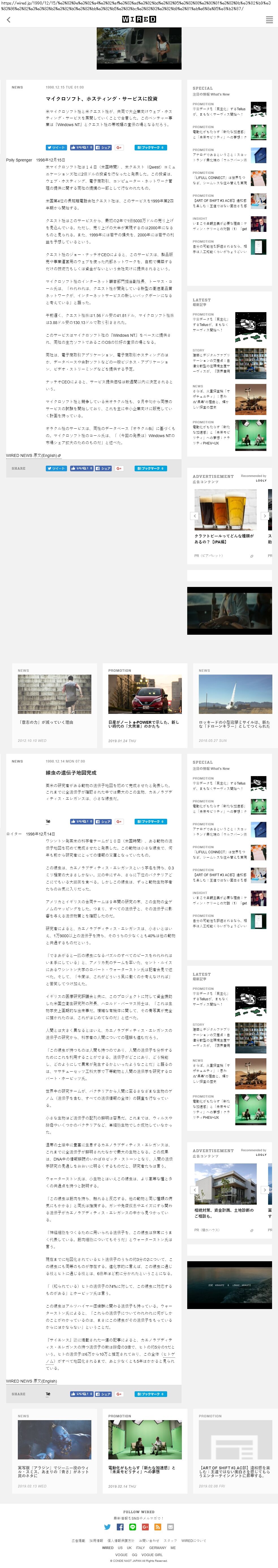The height and width of the screenshot is (1568, 278).
Task: Footer link お問い合わせ
Action: click(x=149, y=1541)
